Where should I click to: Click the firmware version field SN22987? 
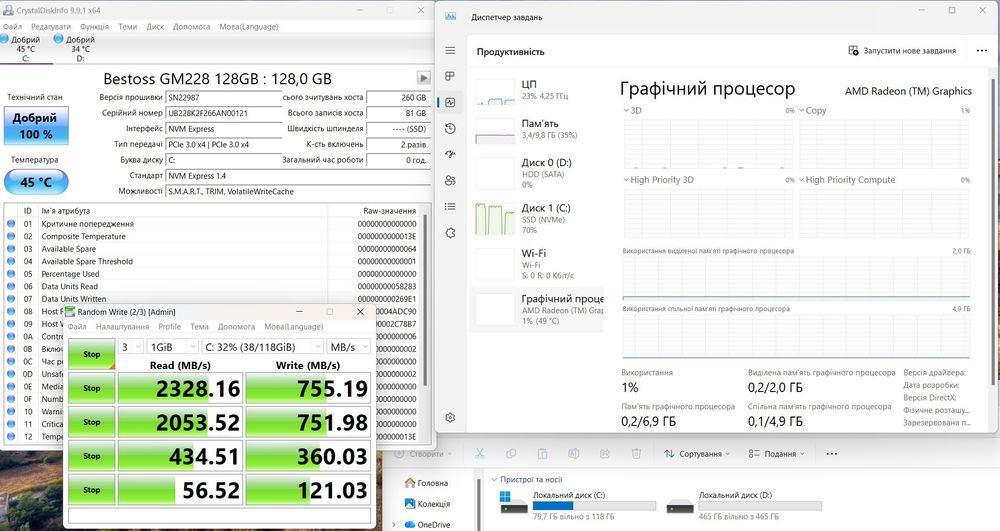[x=223, y=98]
